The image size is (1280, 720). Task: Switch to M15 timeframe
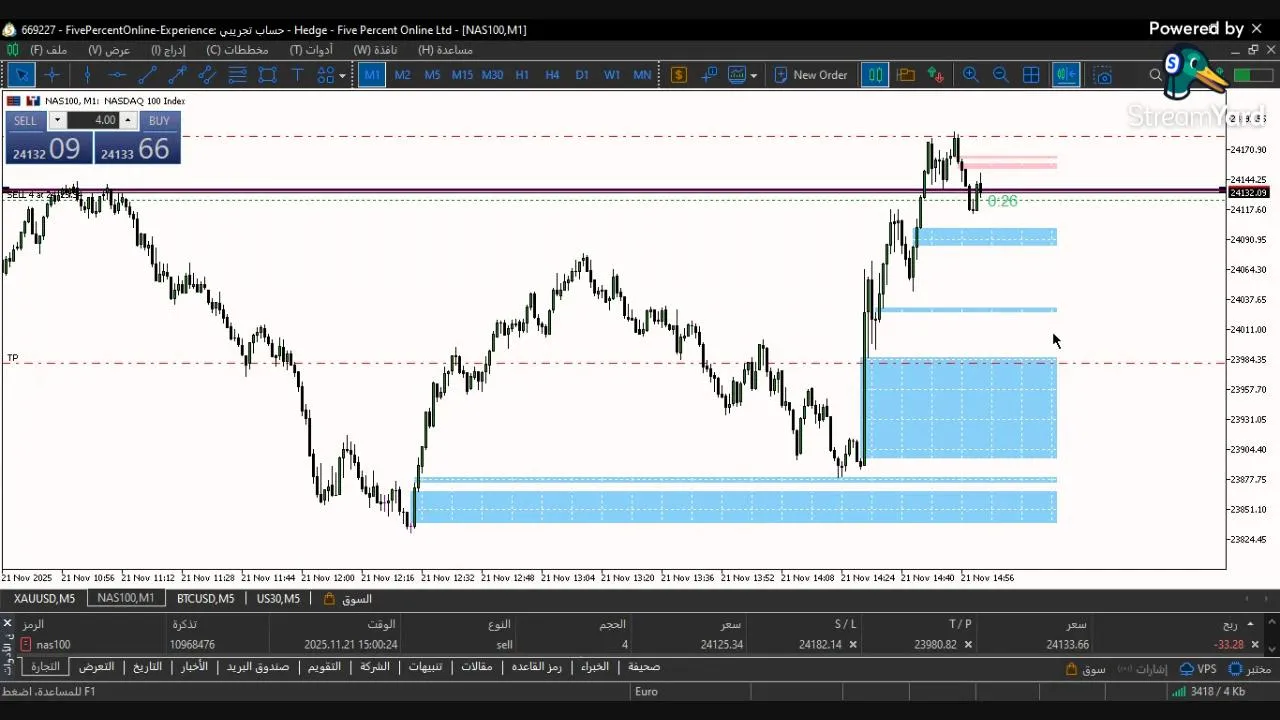pyautogui.click(x=462, y=75)
